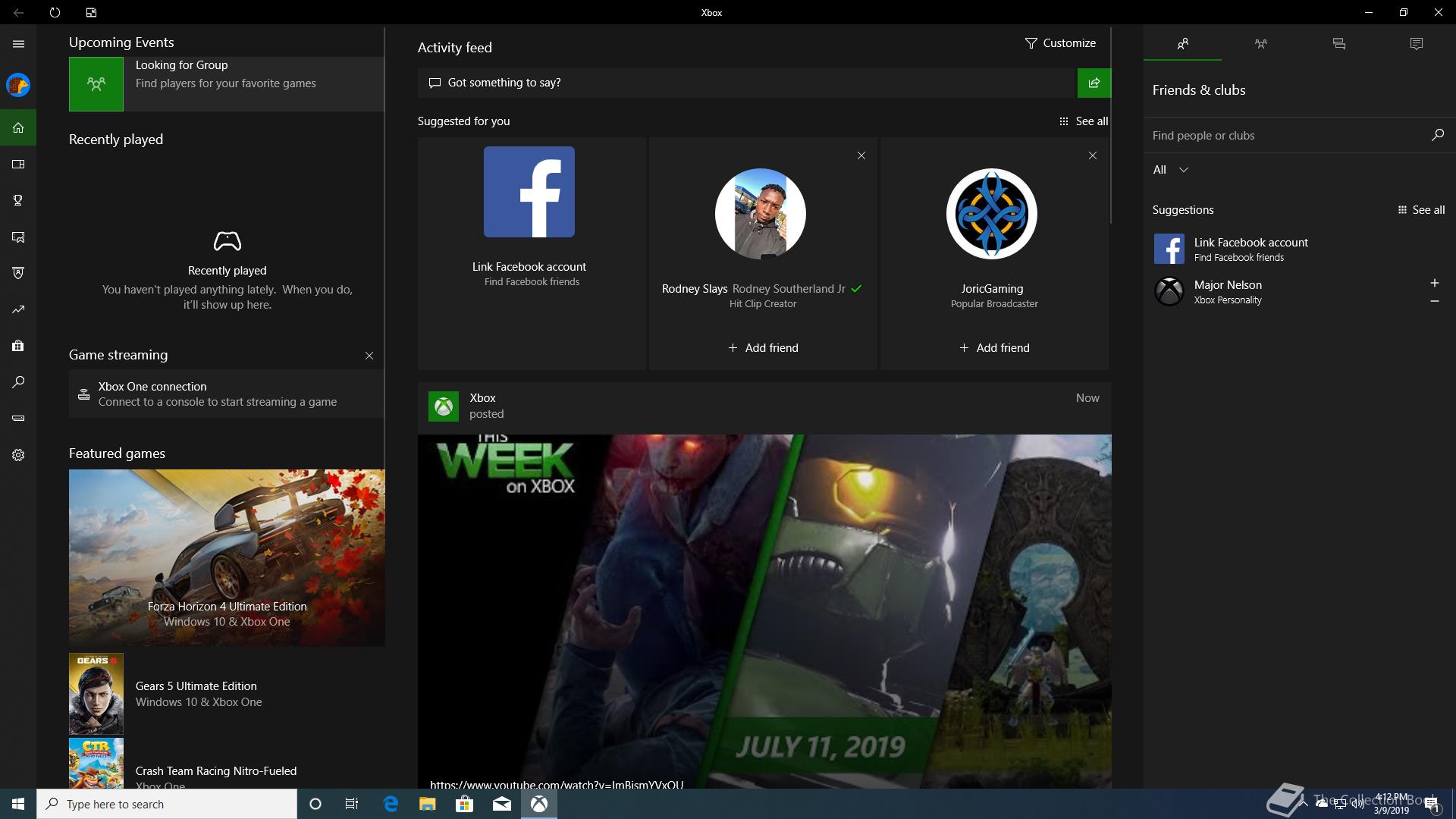Click the back arrow in title bar

tap(18, 12)
